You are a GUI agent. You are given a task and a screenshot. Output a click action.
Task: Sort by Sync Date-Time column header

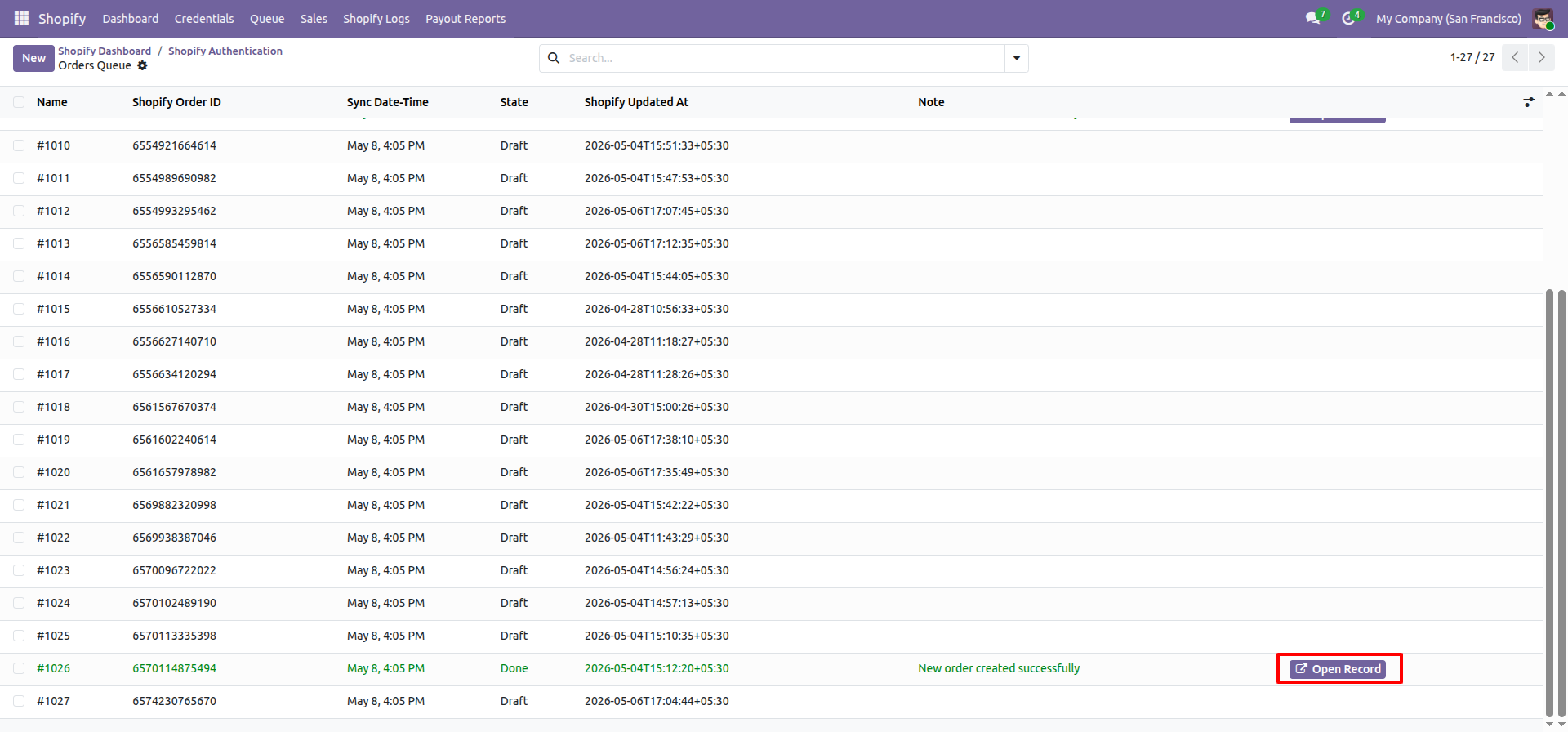pyautogui.click(x=388, y=102)
